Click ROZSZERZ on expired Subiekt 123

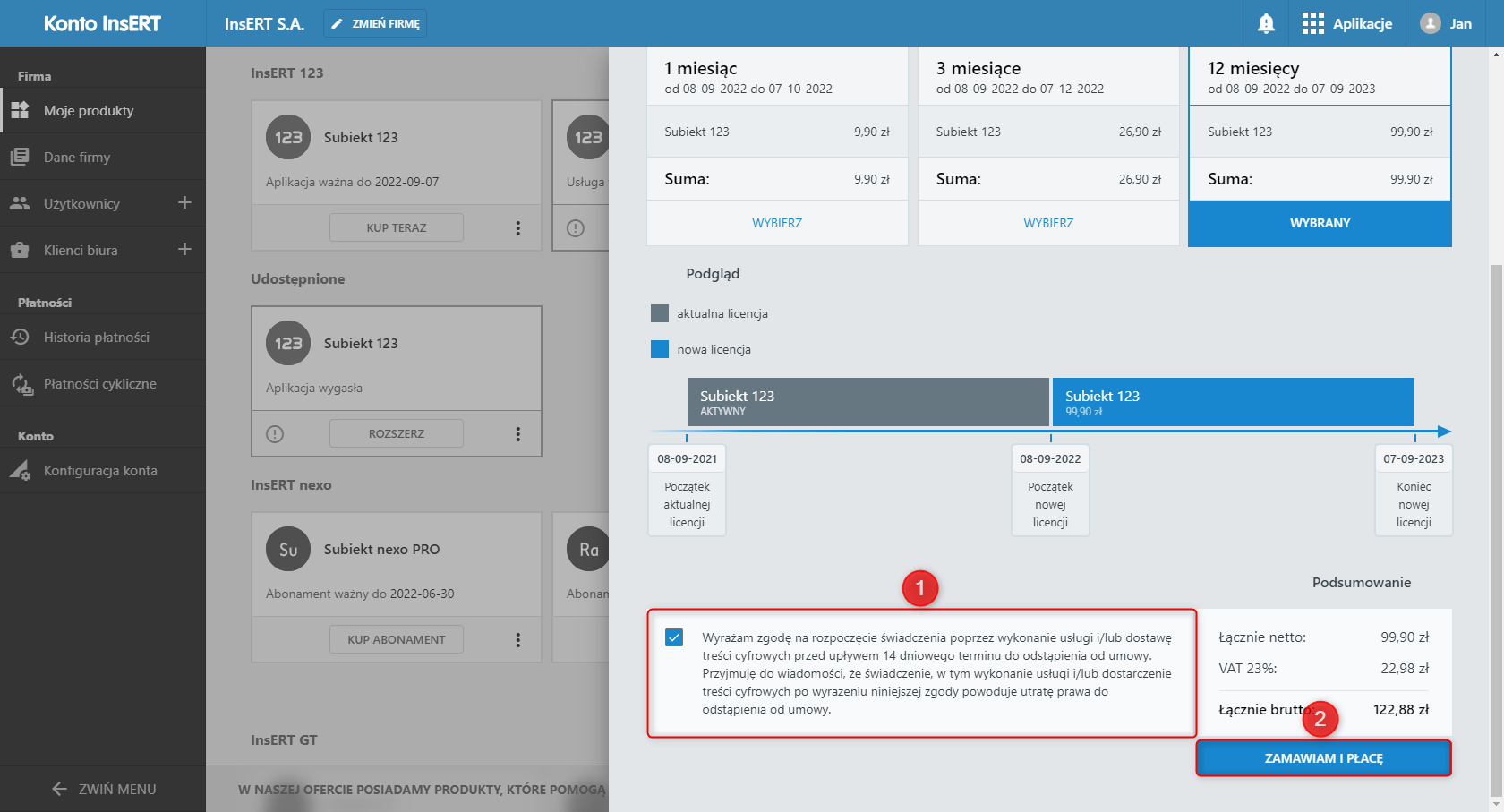pos(397,433)
